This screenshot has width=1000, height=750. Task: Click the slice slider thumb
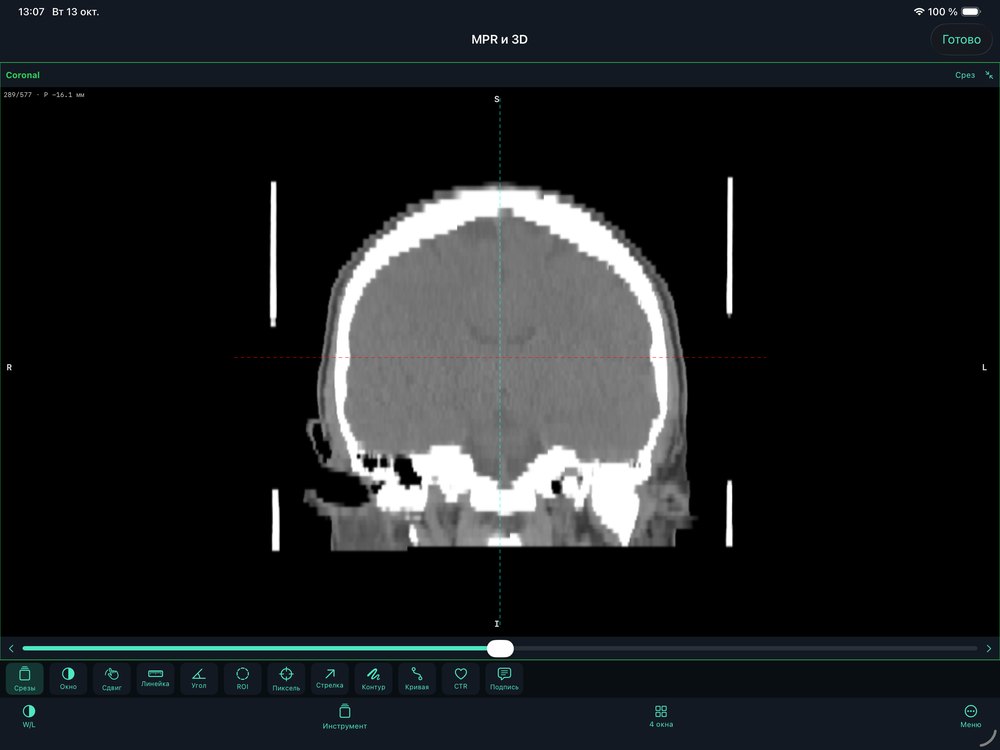pyautogui.click(x=500, y=649)
